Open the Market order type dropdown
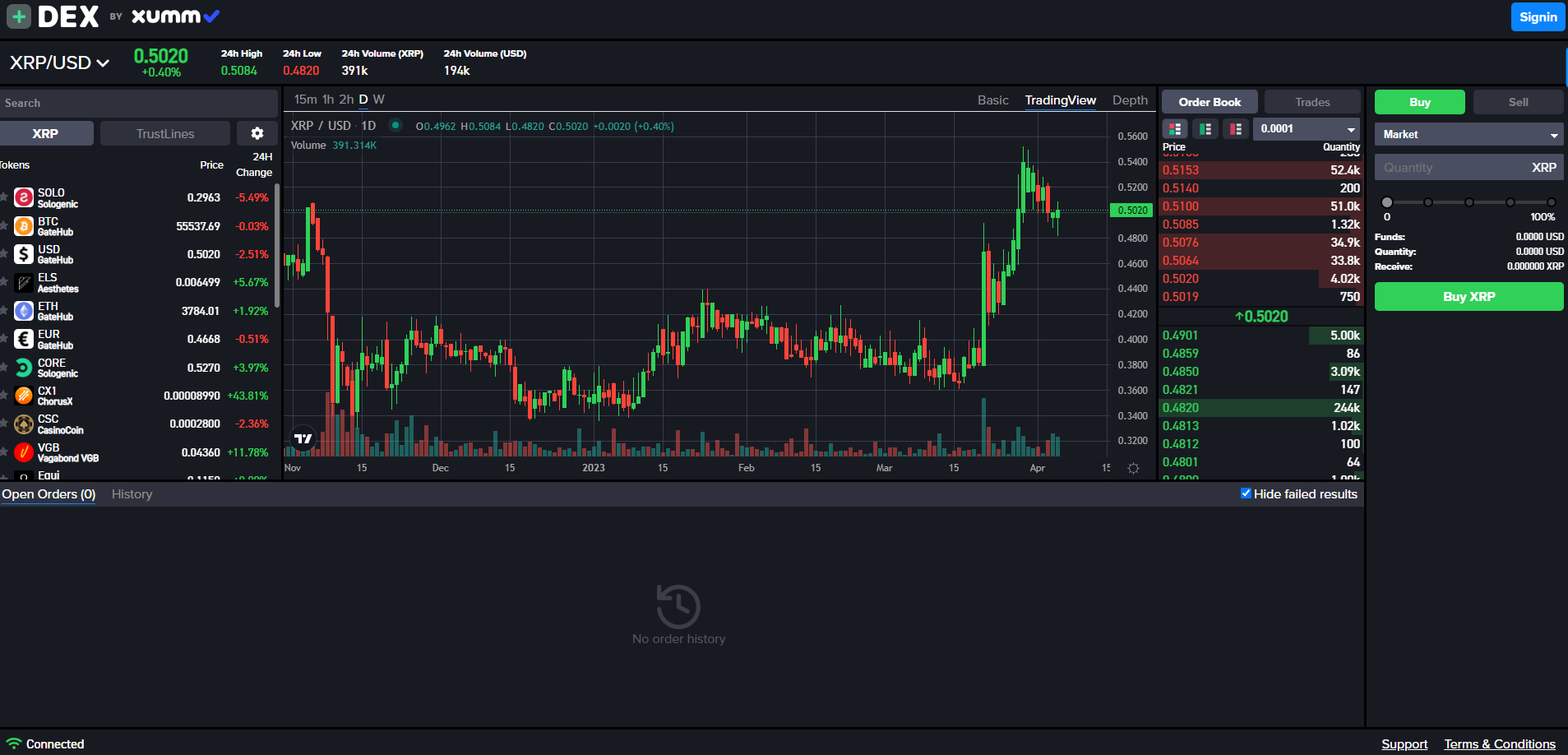The image size is (1568, 755). (x=1469, y=134)
